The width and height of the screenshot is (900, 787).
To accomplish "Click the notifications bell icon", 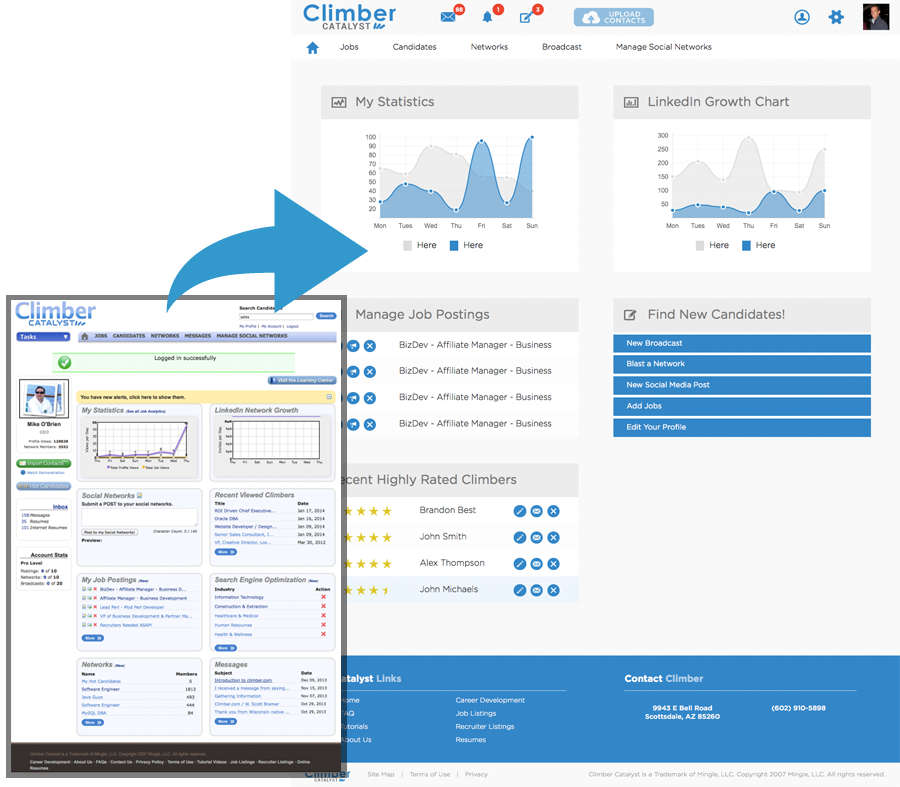I will [x=488, y=17].
